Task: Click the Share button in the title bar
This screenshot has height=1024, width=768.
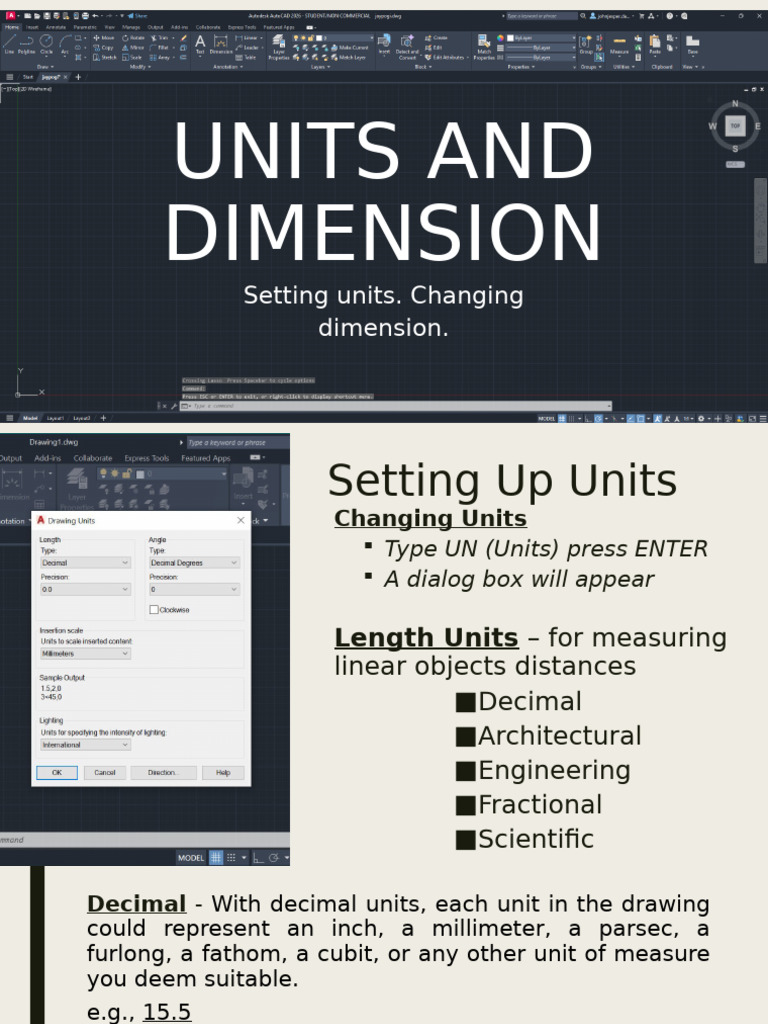Action: click(x=138, y=16)
